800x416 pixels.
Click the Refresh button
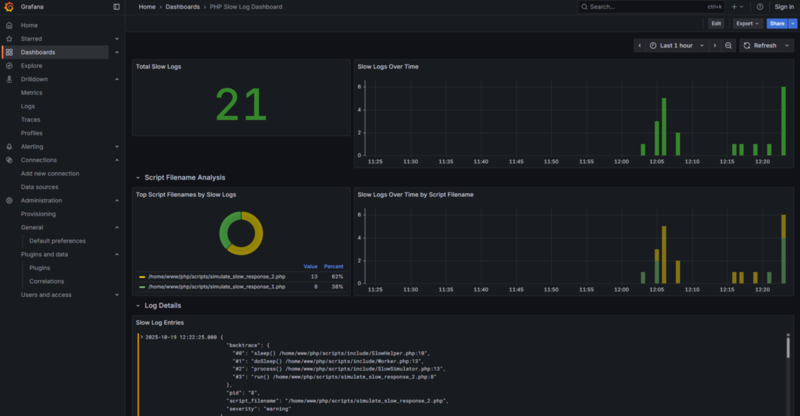click(x=759, y=45)
